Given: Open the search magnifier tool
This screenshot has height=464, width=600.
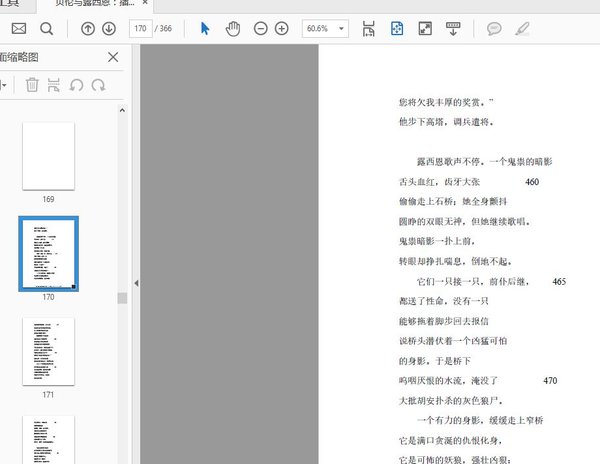Looking at the screenshot, I should click(x=47, y=28).
